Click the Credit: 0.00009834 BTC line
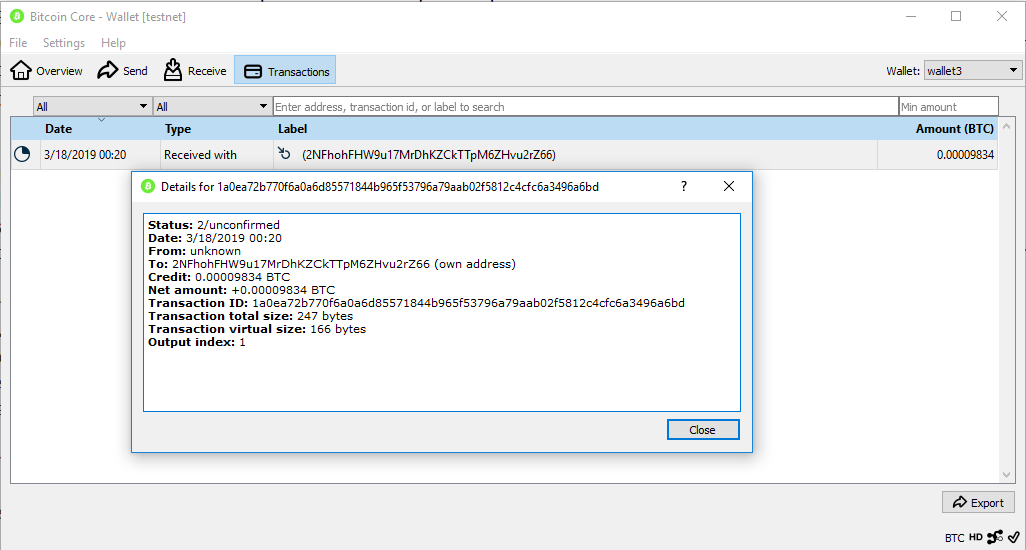Screen dimensions: 1026x550 pos(219,277)
